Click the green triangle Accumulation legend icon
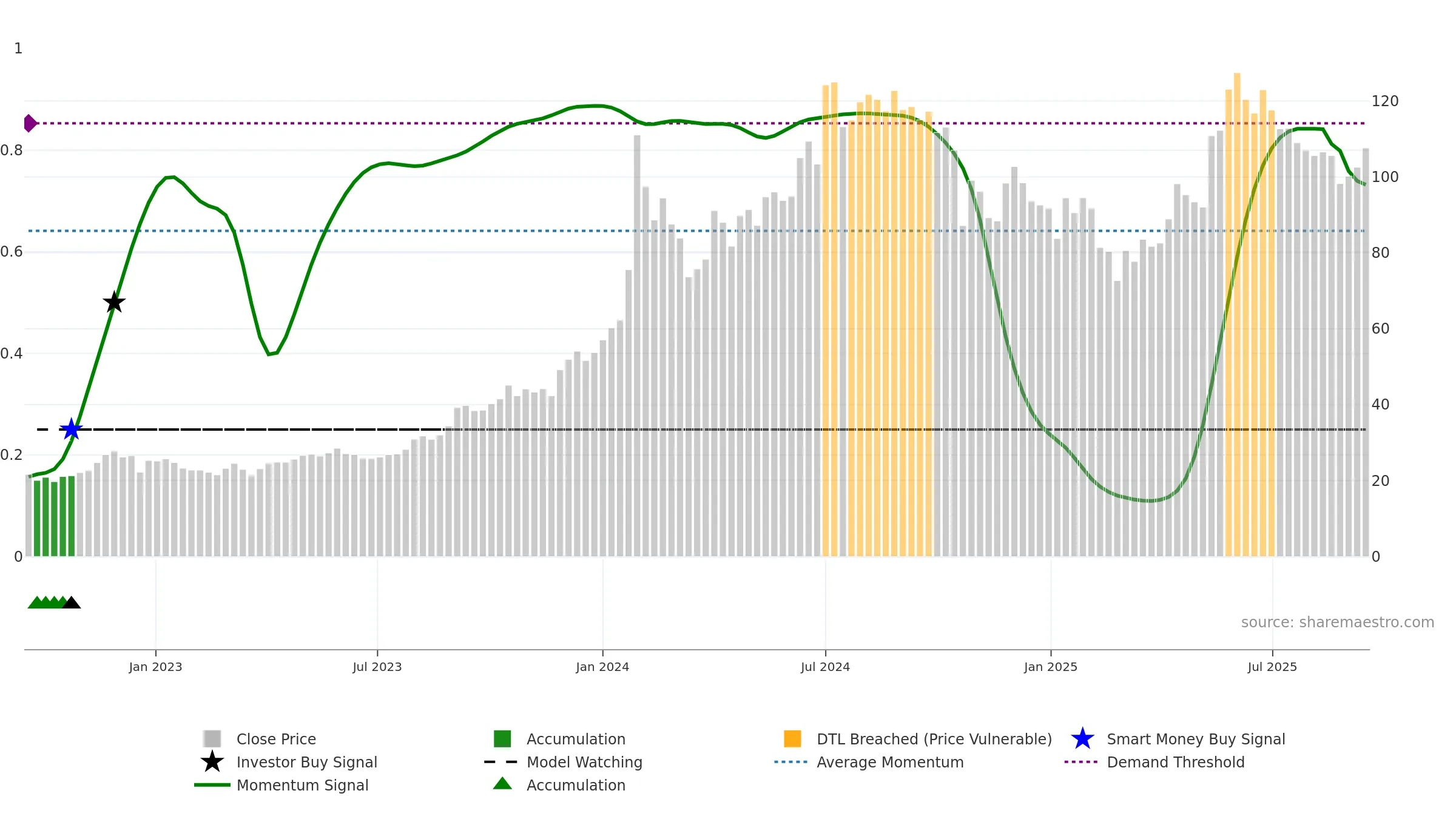The image size is (1456, 819). click(502, 784)
